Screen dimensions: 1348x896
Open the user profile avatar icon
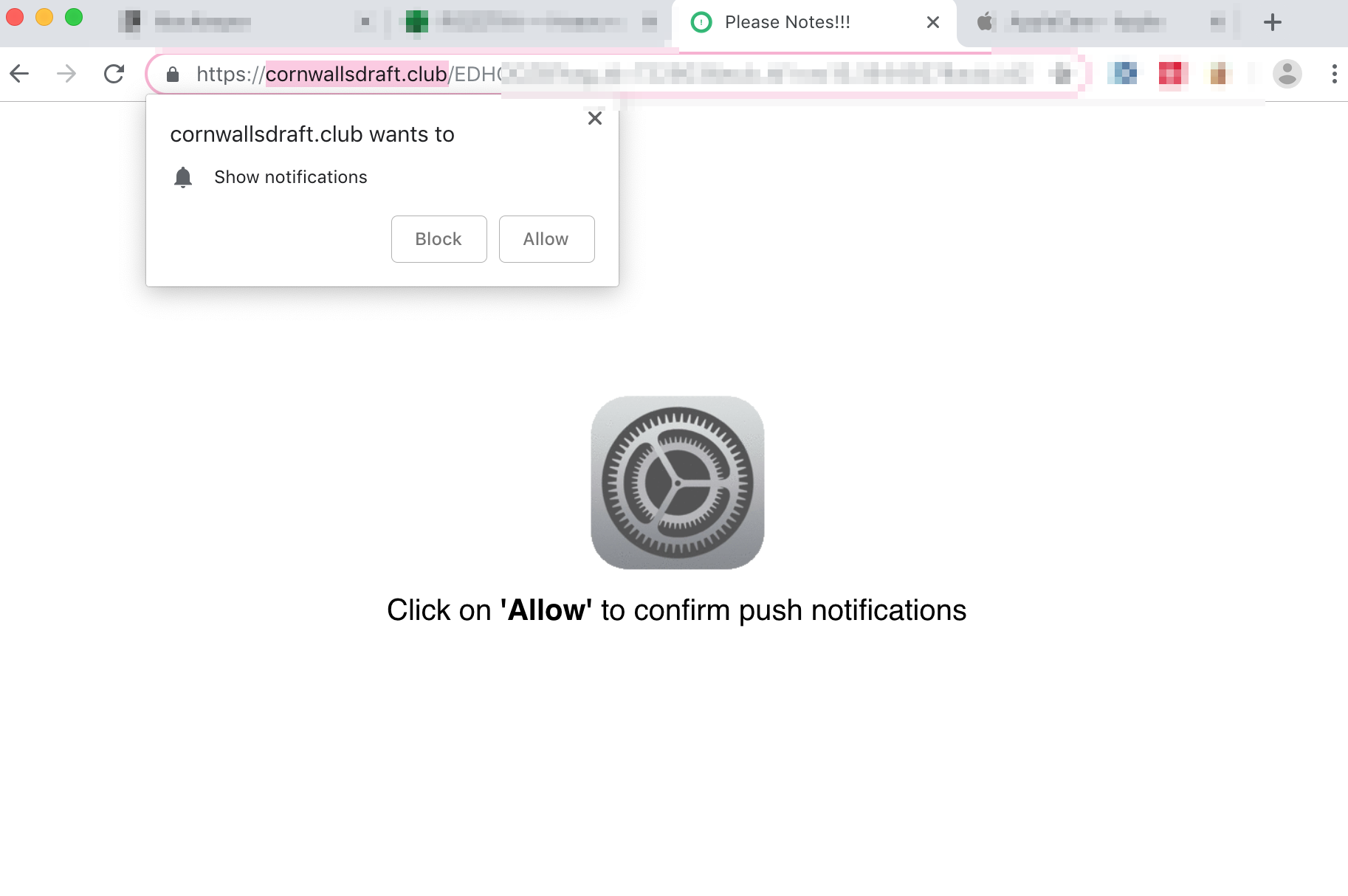(1287, 74)
